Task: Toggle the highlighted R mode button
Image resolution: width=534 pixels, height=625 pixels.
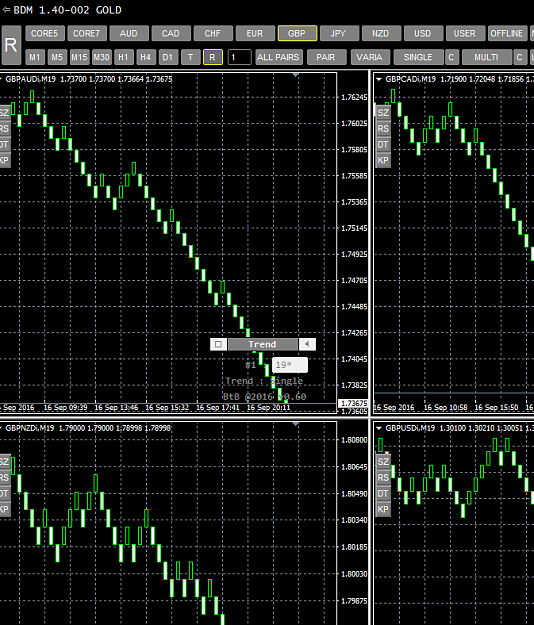Action: click(213, 57)
